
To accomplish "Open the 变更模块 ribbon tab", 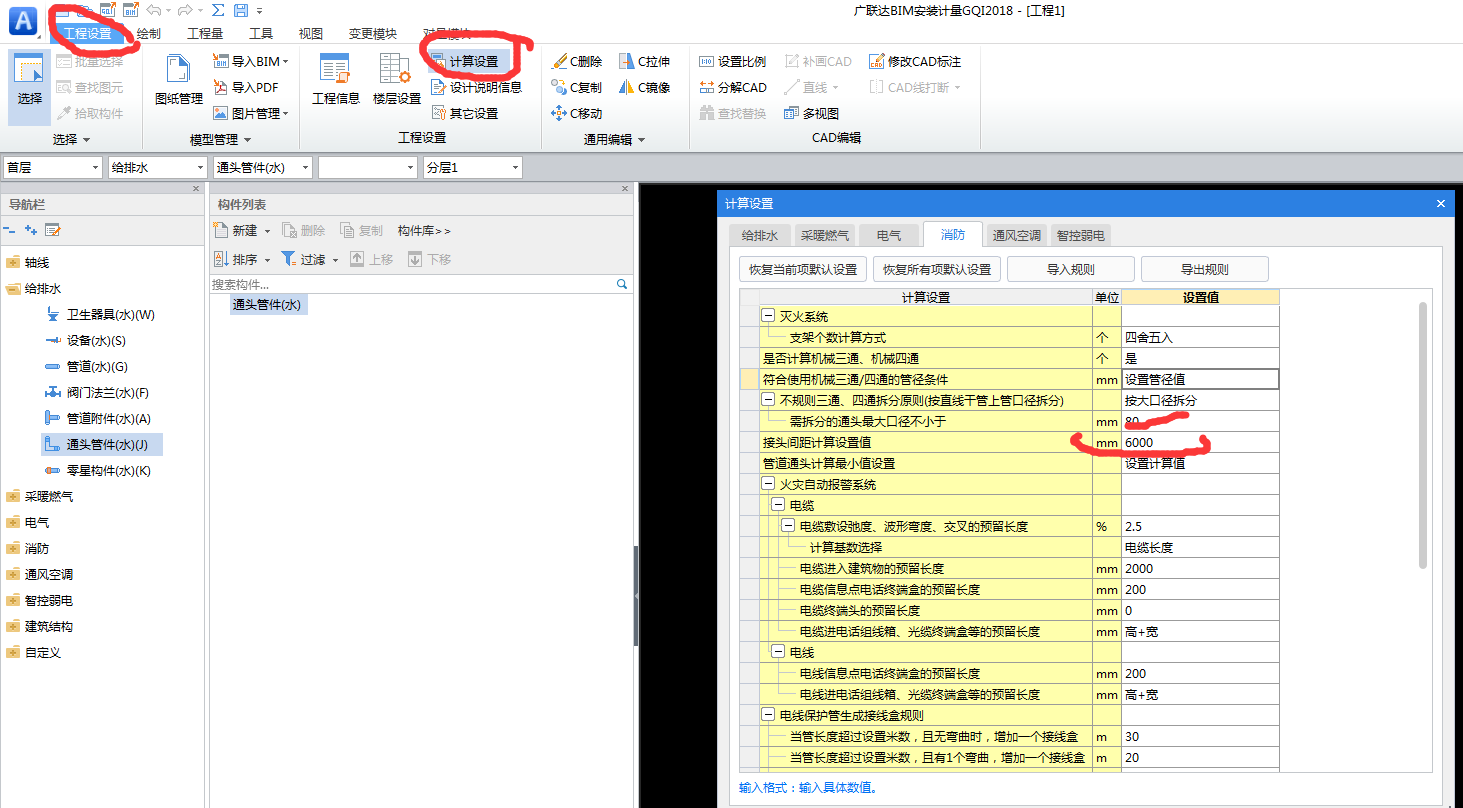I will pyautogui.click(x=373, y=33).
